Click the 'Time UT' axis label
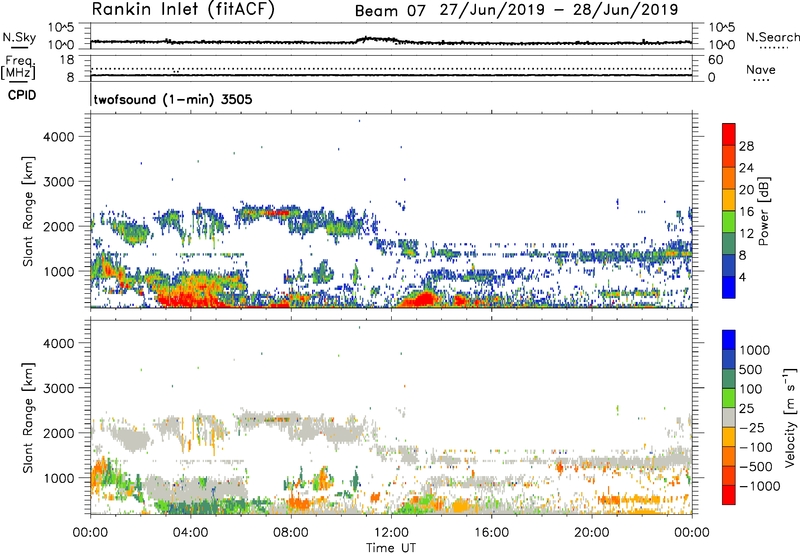This screenshot has height=554, width=800. pos(391,548)
